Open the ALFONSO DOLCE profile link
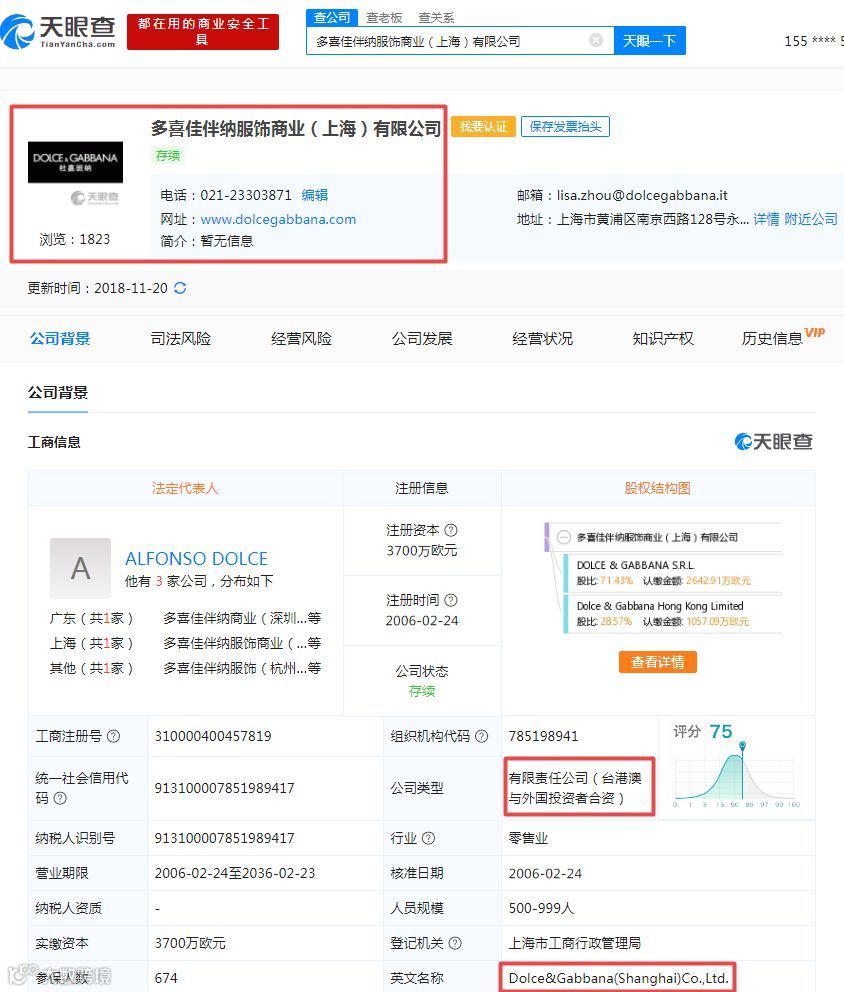Screen dimensions: 844x992 [x=196, y=559]
